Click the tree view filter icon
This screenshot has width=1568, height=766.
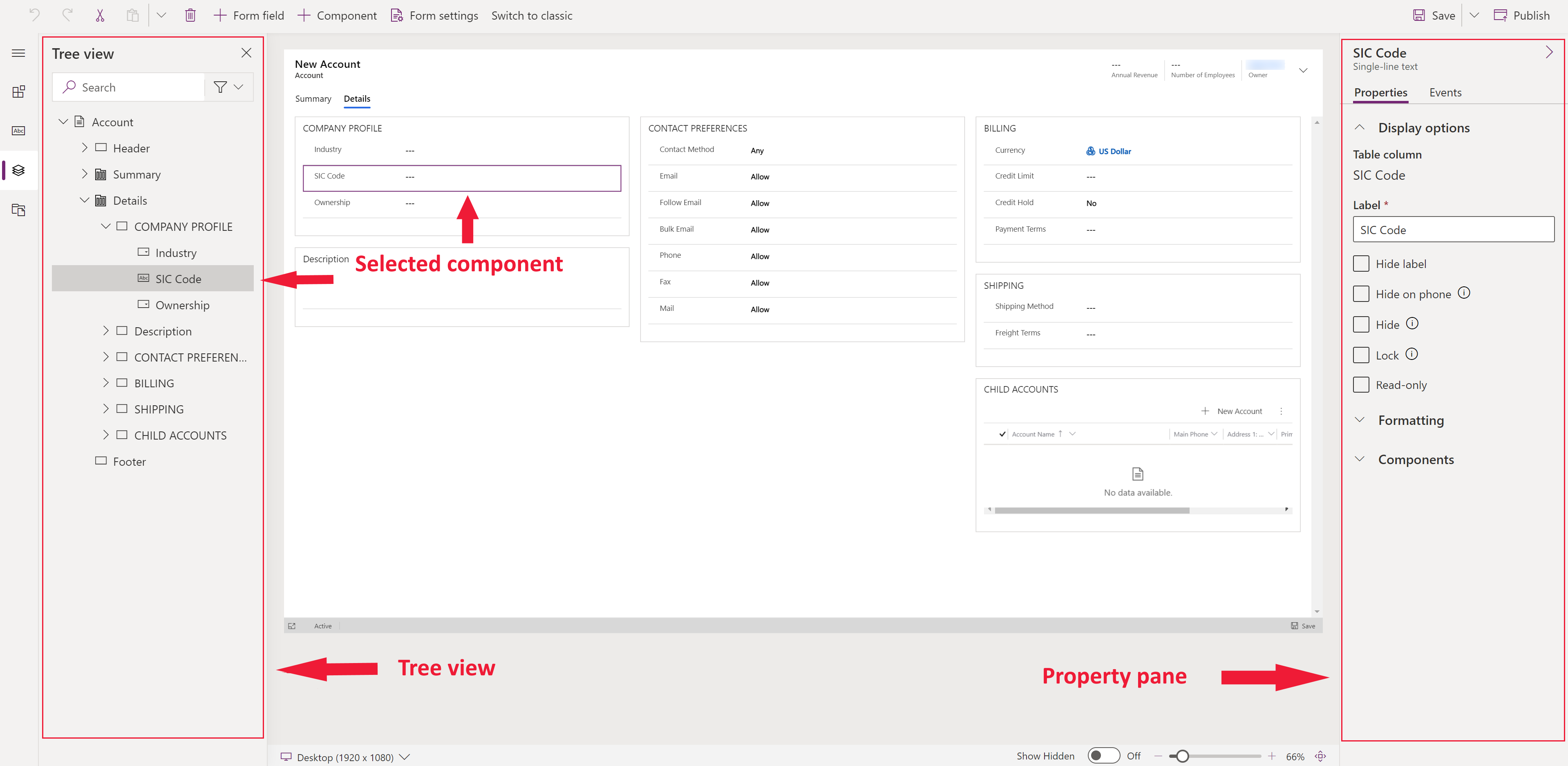click(220, 87)
